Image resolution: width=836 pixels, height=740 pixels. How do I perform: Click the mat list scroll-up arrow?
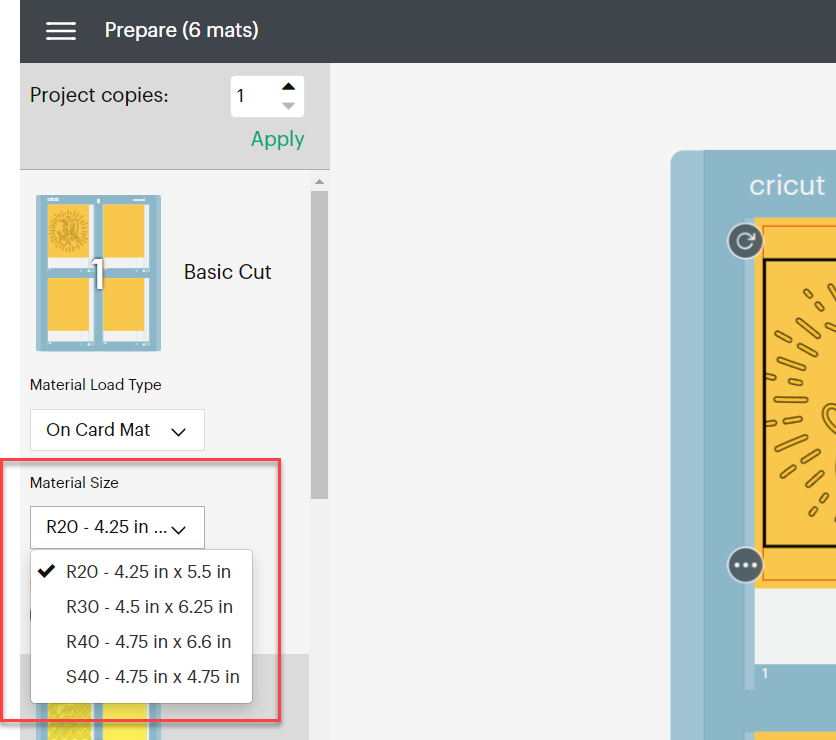(319, 182)
